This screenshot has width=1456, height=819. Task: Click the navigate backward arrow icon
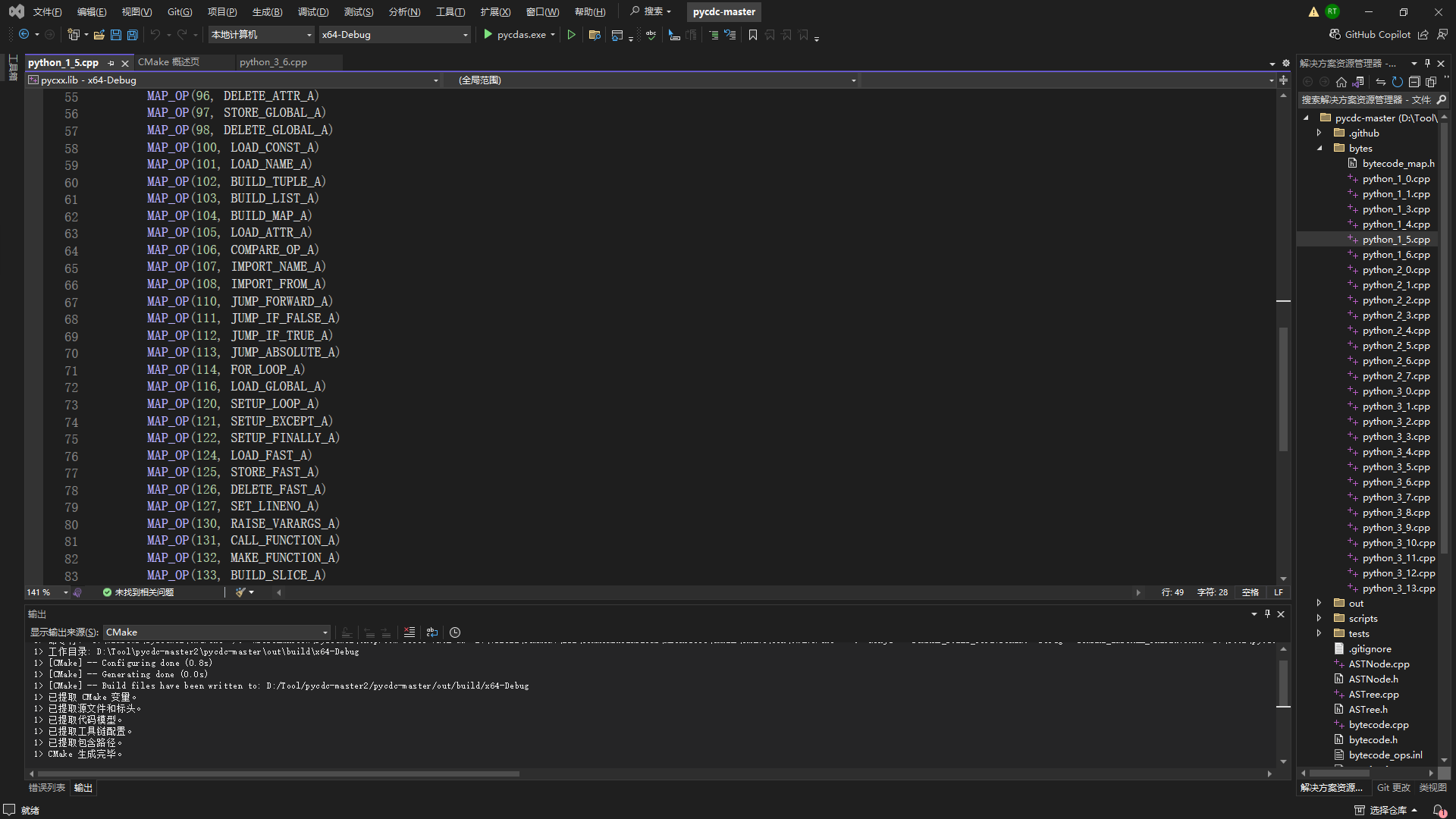click(x=24, y=35)
